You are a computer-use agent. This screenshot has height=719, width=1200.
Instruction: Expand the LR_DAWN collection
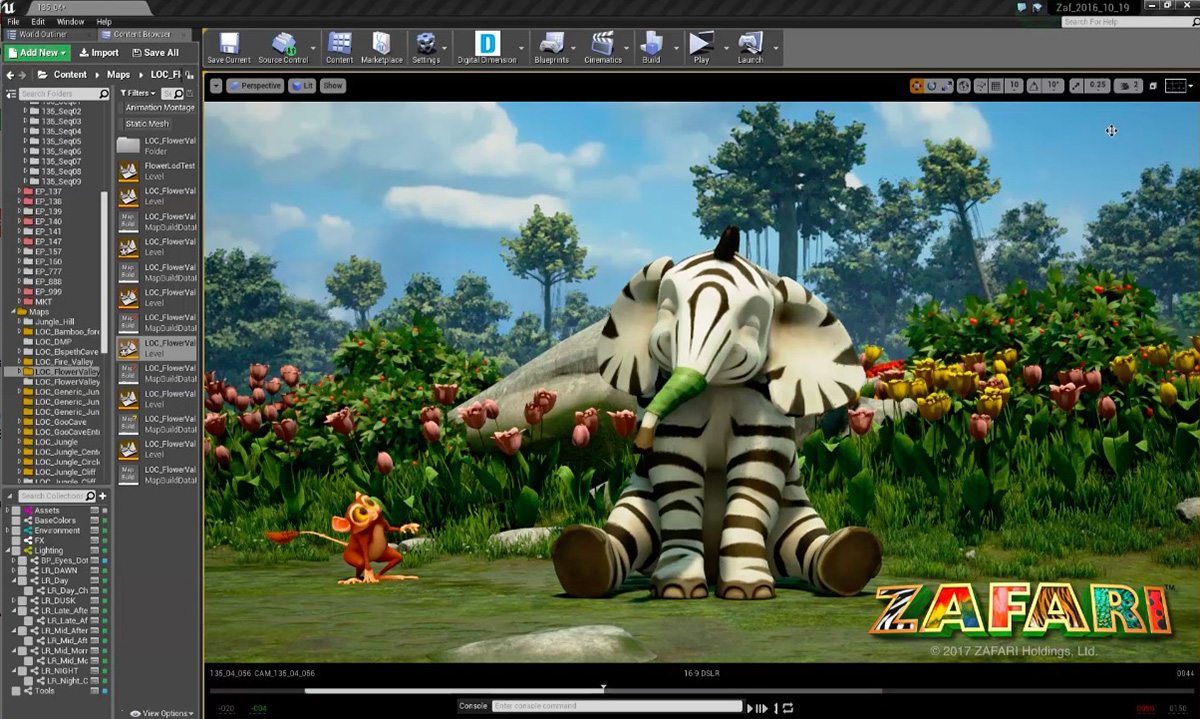pos(13,571)
